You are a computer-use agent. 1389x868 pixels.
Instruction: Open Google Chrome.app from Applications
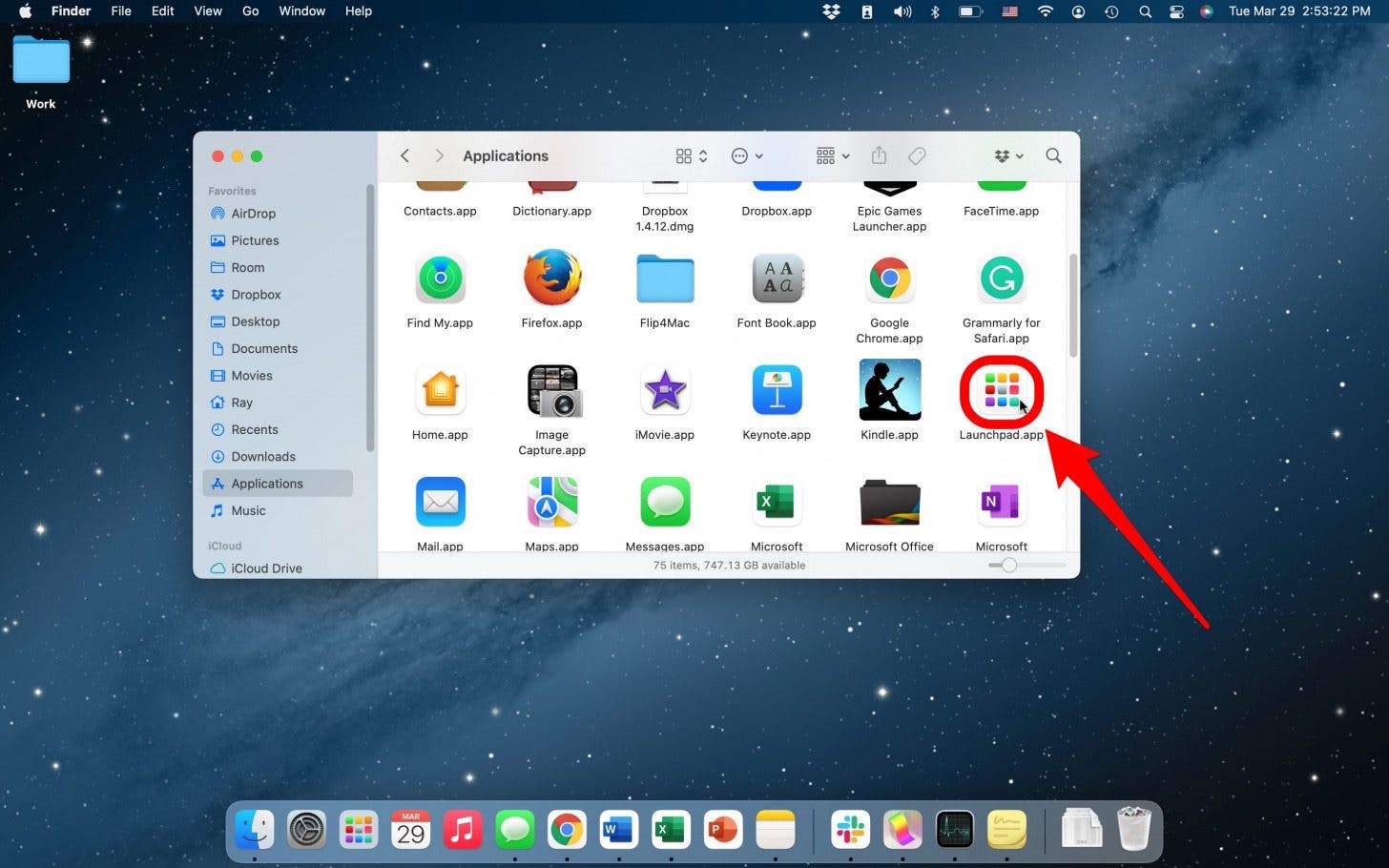tap(889, 278)
